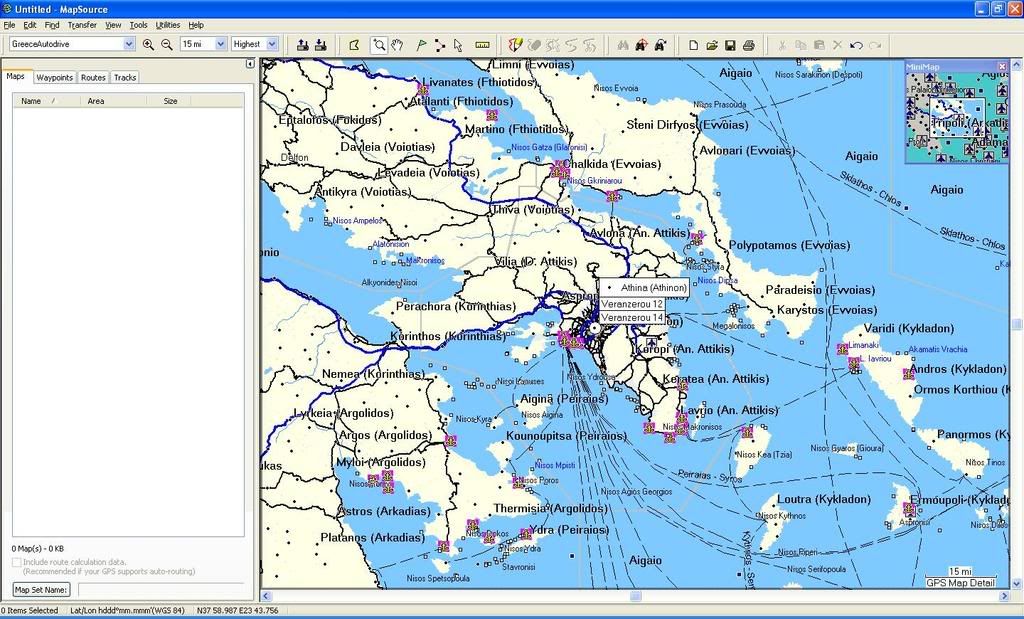This screenshot has height=619, width=1024.
Task: Click the Cut scissors icon
Action: tap(782, 45)
